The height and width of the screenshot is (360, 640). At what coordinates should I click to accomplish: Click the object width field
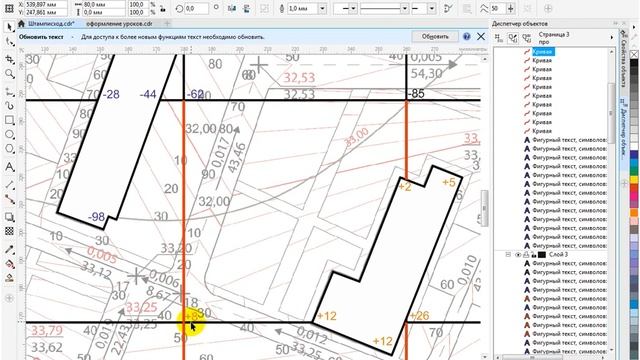pyautogui.click(x=104, y=4)
